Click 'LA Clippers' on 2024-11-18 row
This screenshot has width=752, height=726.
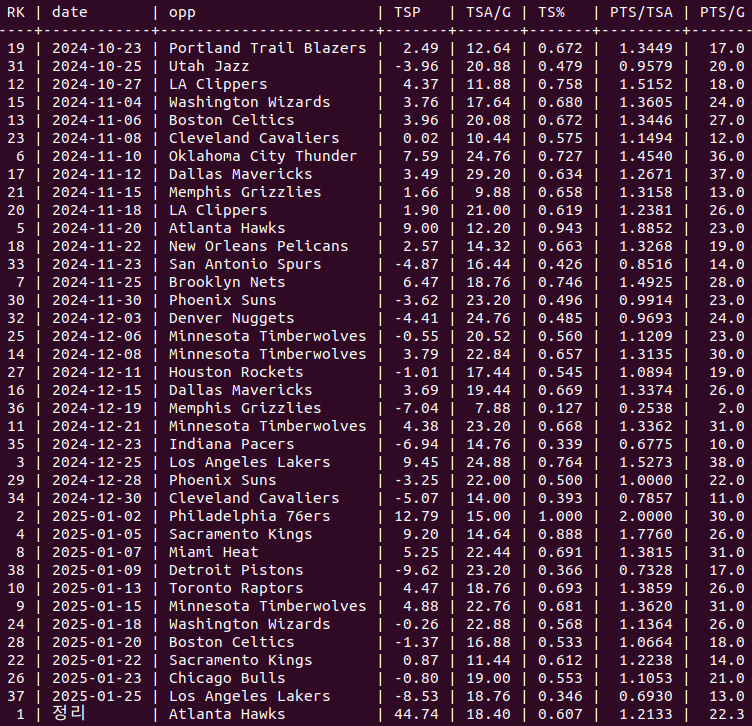tap(218, 210)
